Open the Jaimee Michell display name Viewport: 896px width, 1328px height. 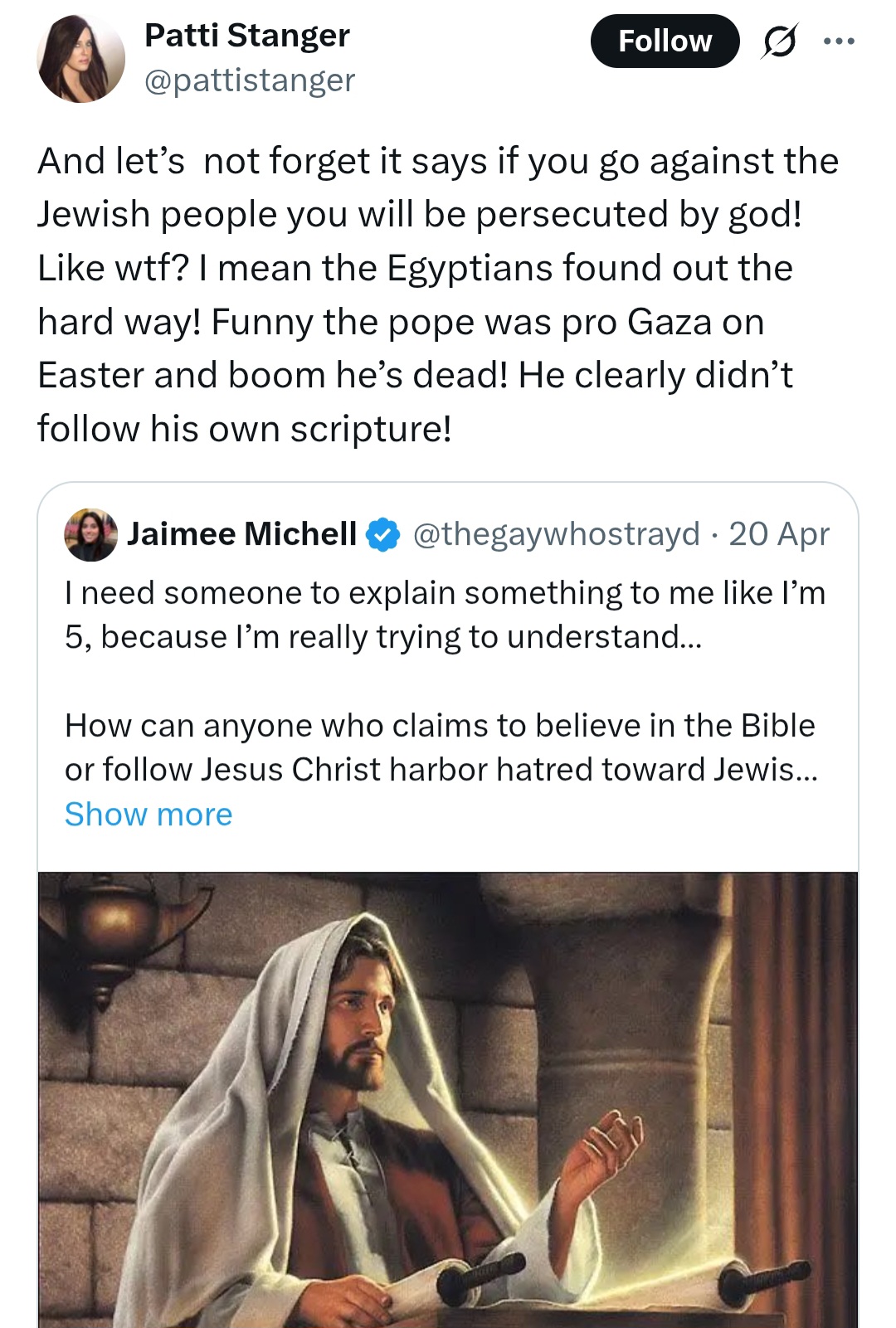pos(242,533)
